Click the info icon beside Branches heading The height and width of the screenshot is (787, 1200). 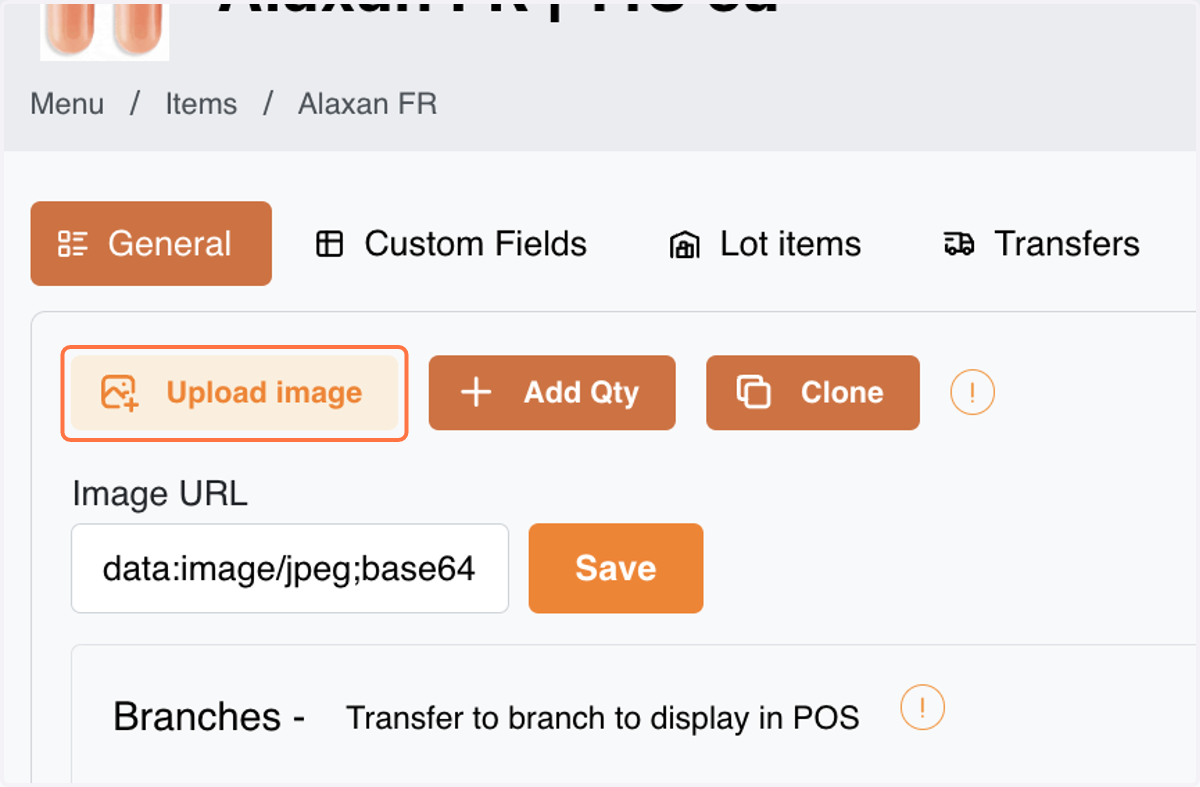click(922, 708)
